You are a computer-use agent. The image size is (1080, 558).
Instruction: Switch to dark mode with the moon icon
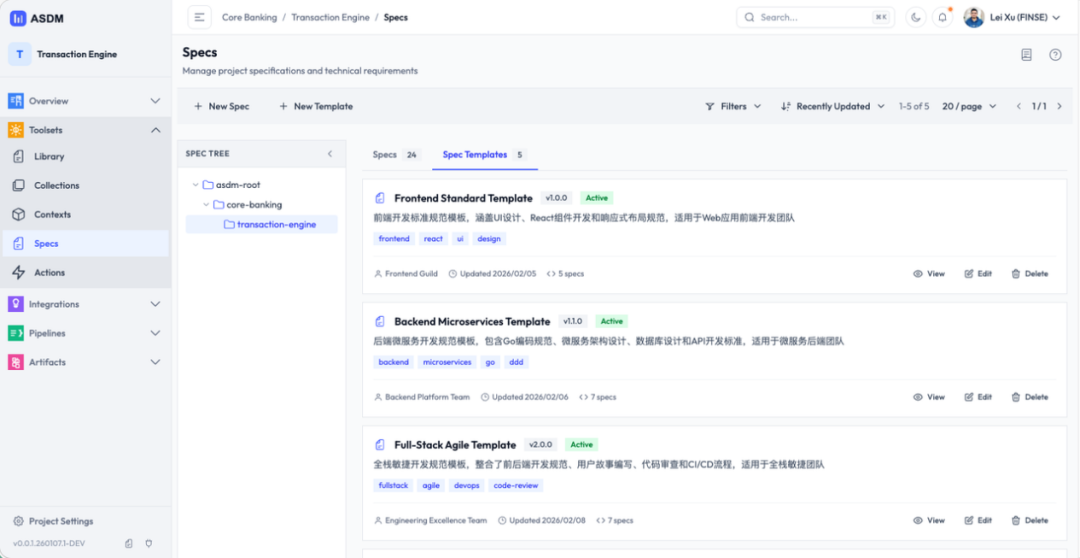[915, 17]
